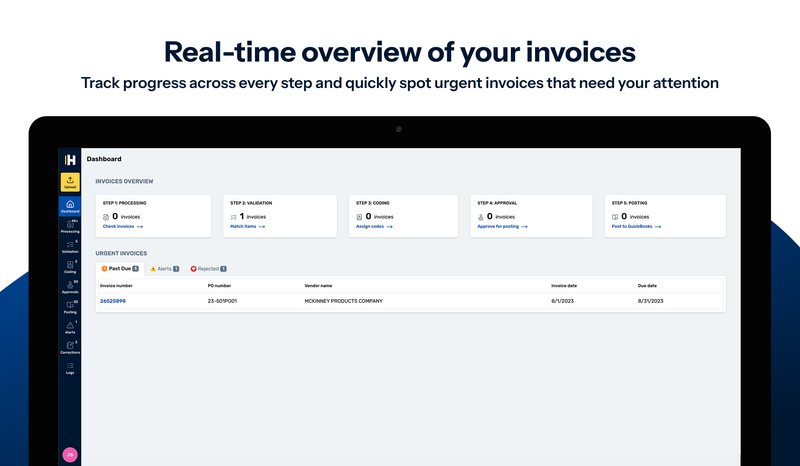Viewport: 800px width, 466px height.
Task: Switch to the urgent invoices Alerts tab
Action: click(x=164, y=268)
